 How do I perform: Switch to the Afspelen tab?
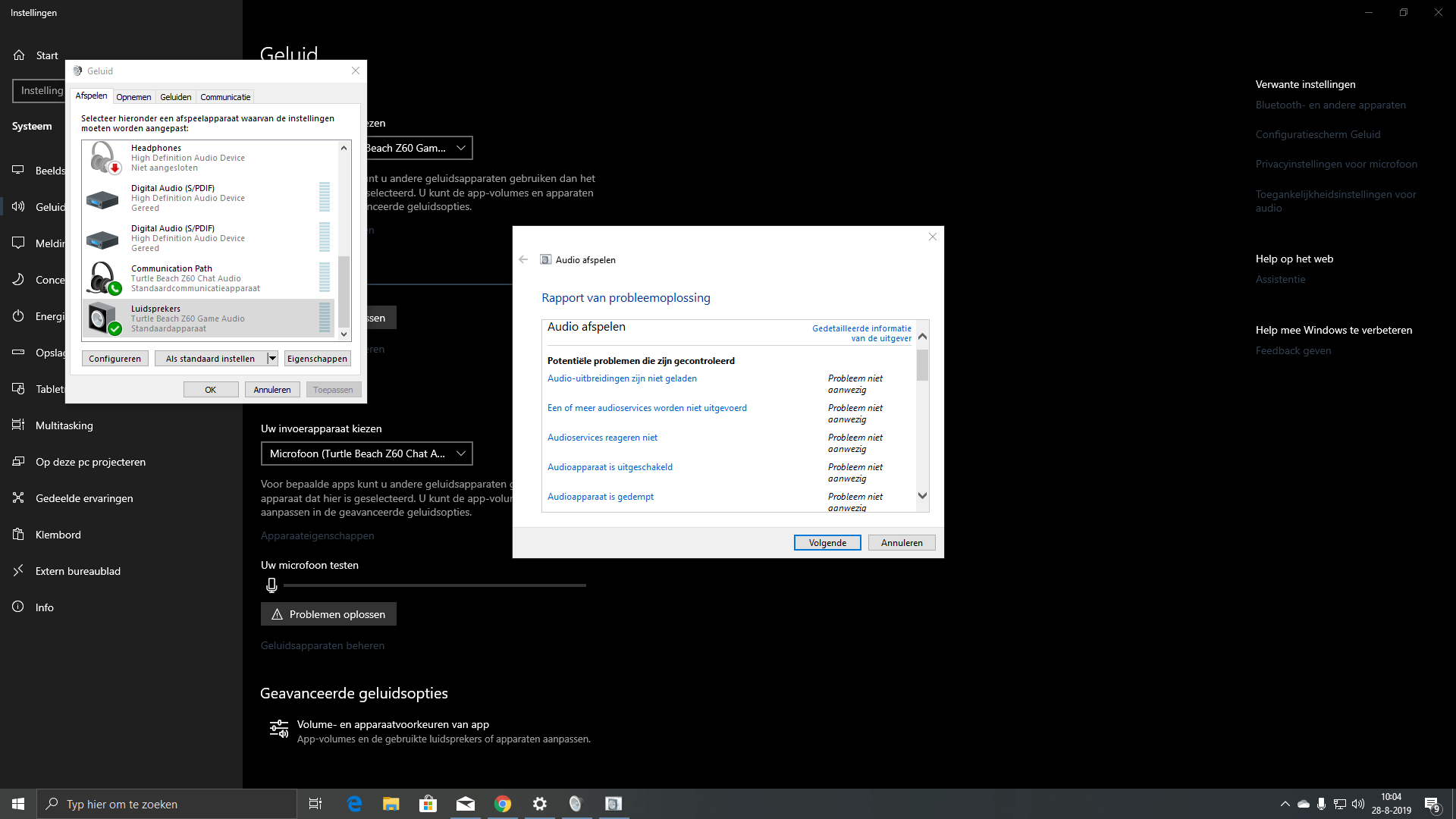click(x=91, y=96)
